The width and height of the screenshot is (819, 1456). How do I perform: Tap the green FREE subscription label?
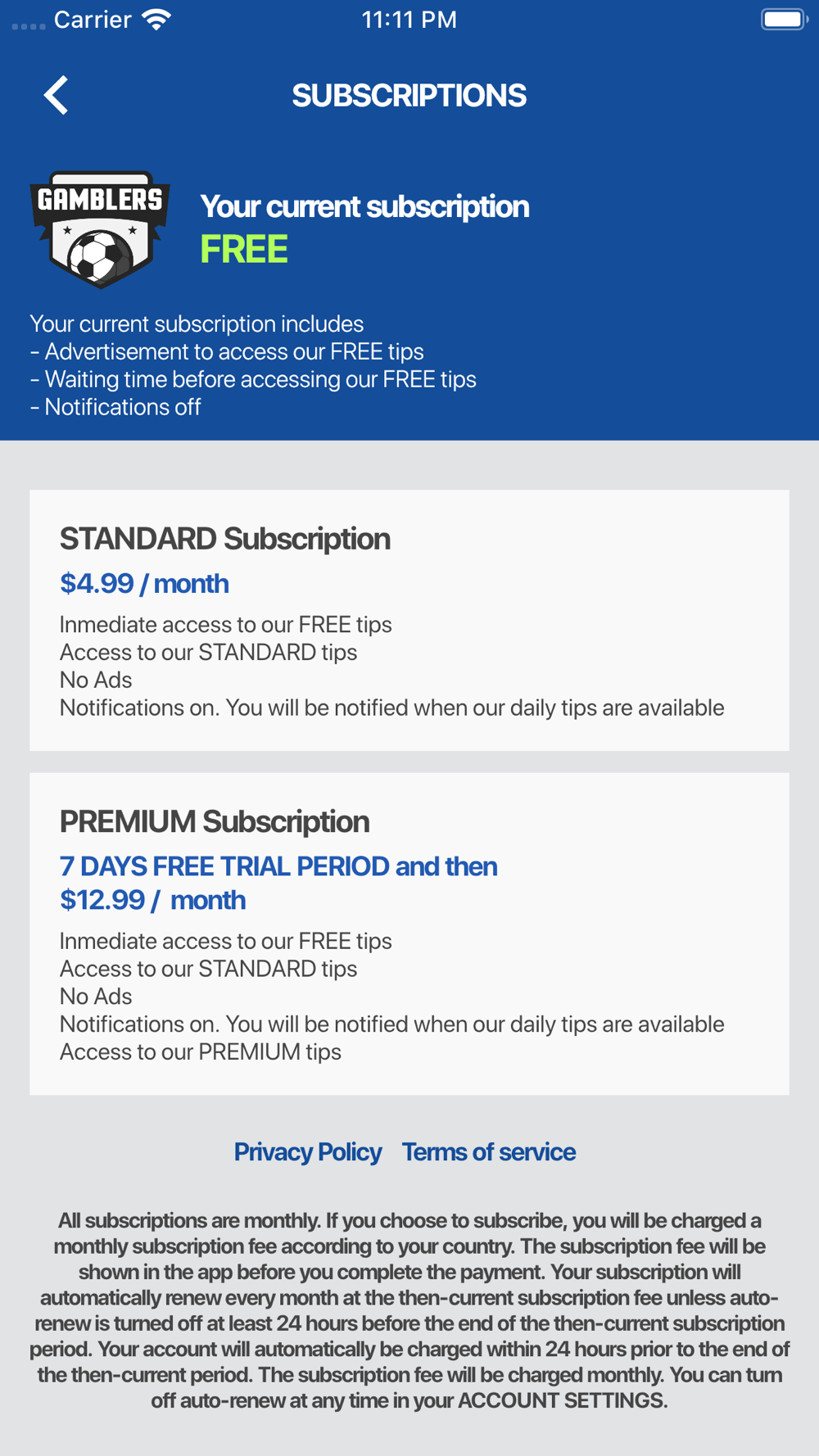pos(244,249)
